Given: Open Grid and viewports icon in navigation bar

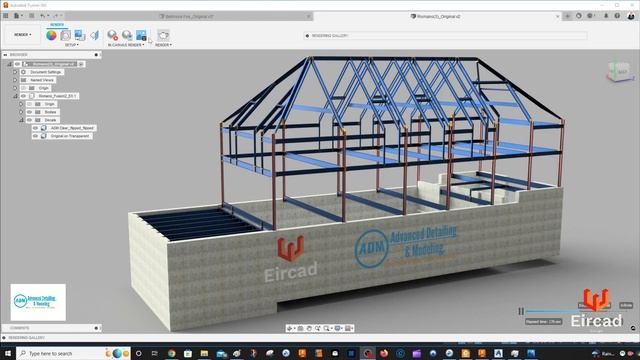Looking at the screenshot, I should tap(349, 328).
